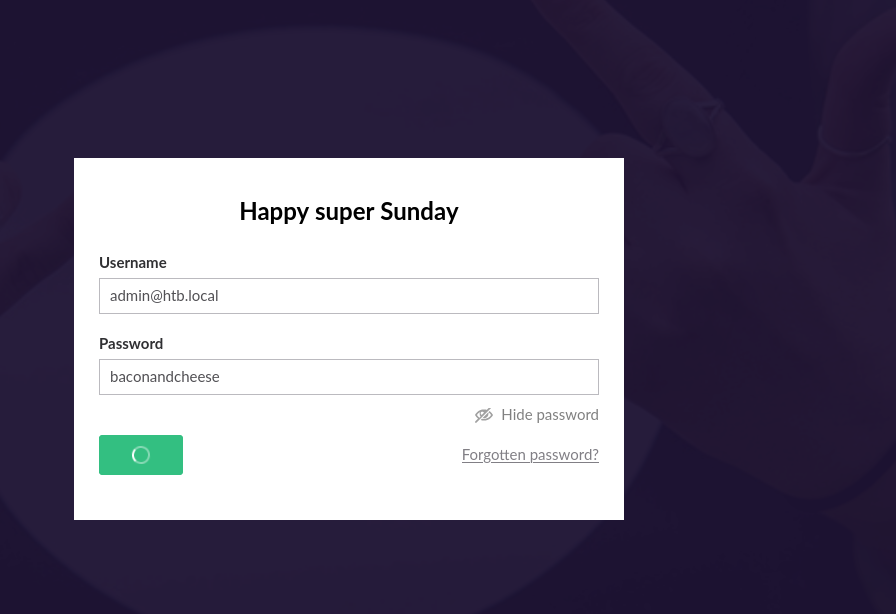Click the baconandcheese text in Password
Screen dimensions: 896x614
pyautogui.click(x=165, y=377)
